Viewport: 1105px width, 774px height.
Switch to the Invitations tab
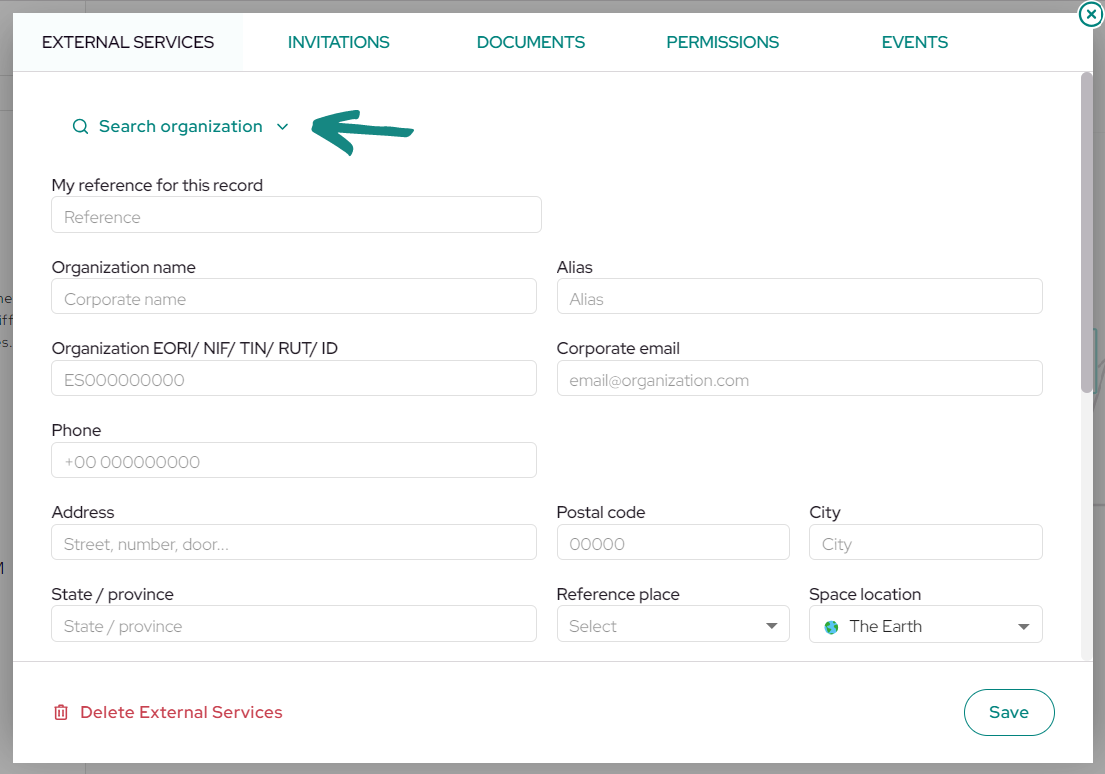pyautogui.click(x=338, y=42)
